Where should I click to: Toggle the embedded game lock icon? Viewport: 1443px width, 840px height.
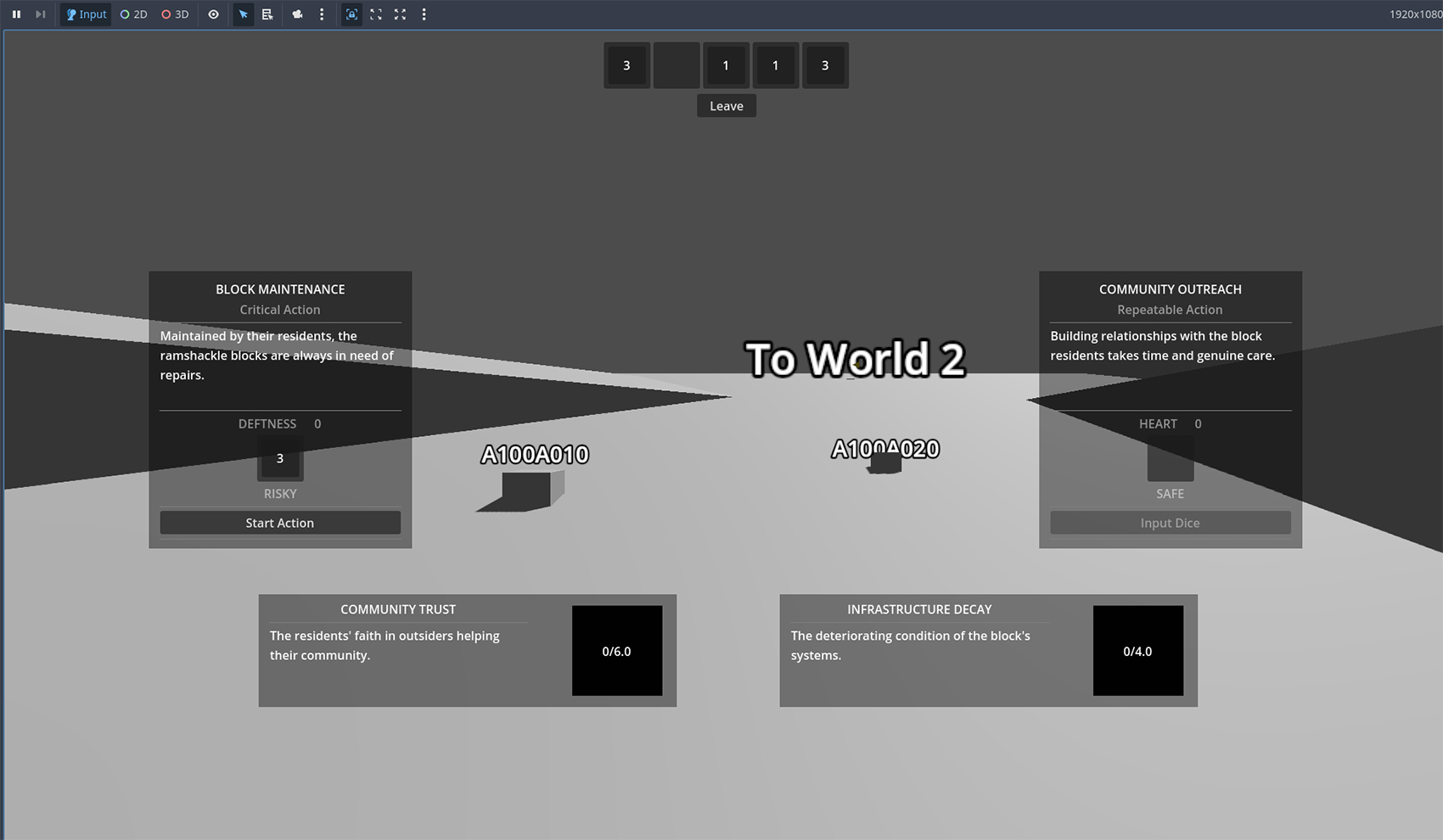pyautogui.click(x=351, y=14)
